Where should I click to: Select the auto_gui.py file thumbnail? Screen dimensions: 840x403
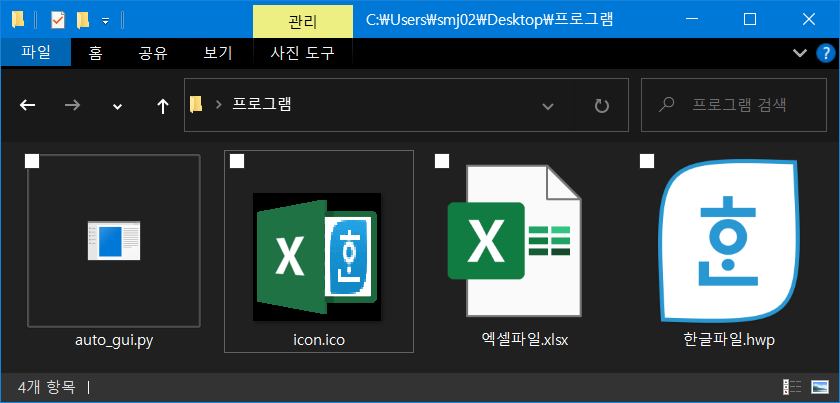114,241
